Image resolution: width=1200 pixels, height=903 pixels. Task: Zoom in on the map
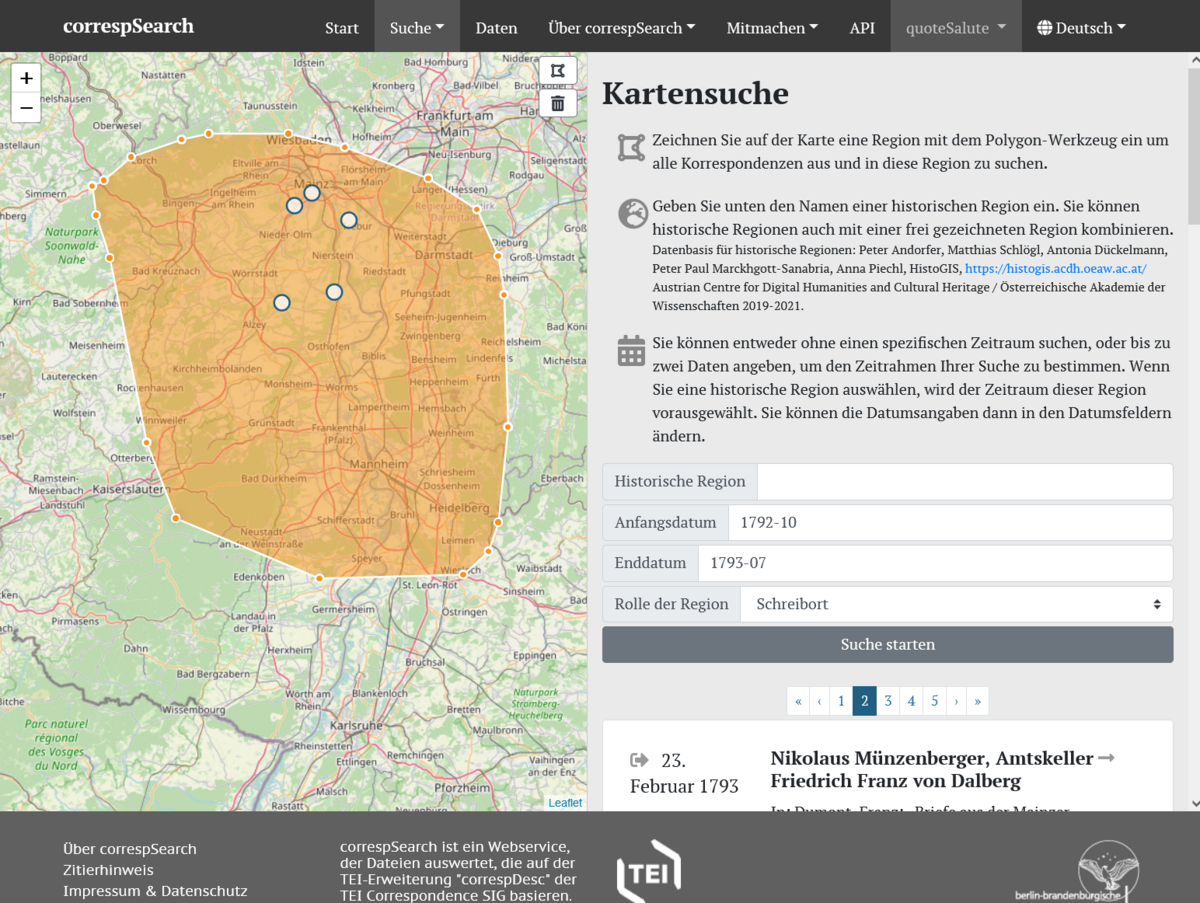[x=26, y=78]
